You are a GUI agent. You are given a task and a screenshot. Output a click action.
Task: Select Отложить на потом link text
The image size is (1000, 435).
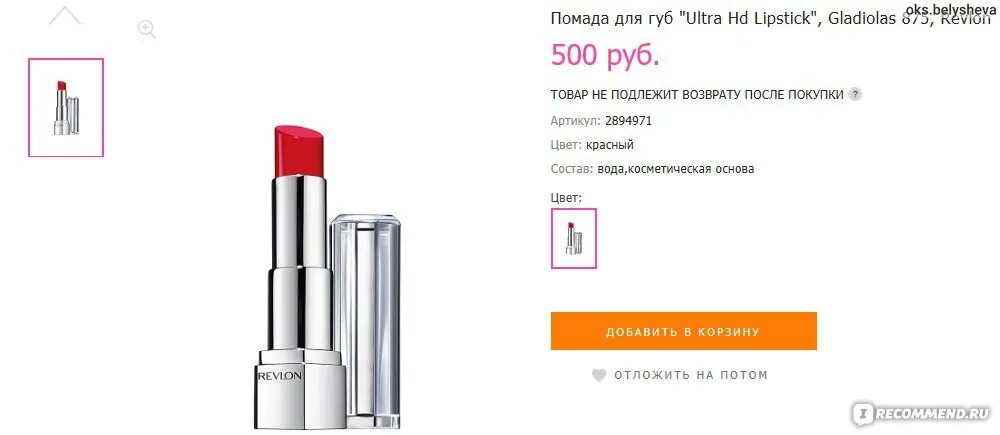tap(691, 375)
